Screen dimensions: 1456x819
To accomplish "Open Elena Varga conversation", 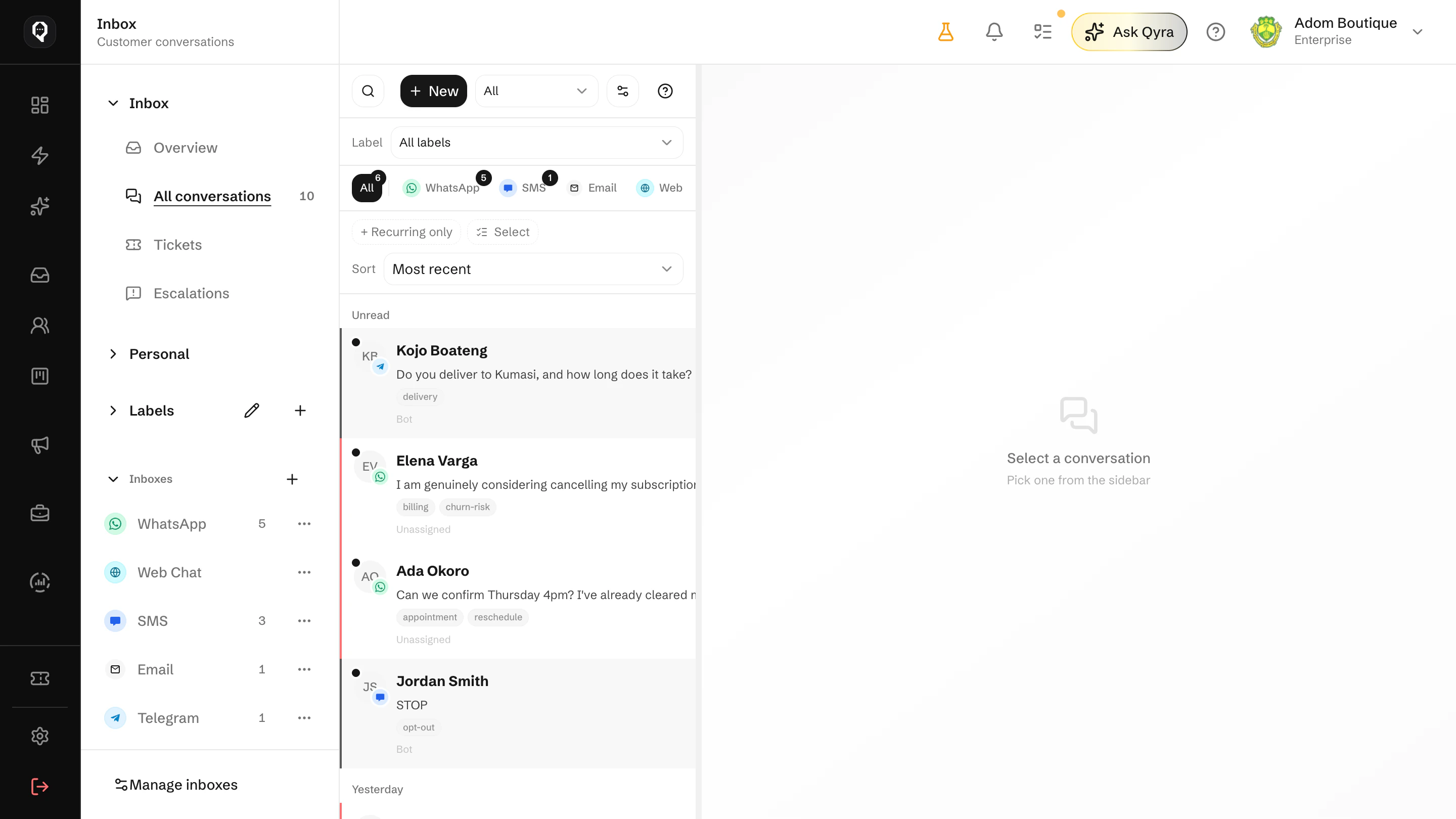I will coord(518,493).
